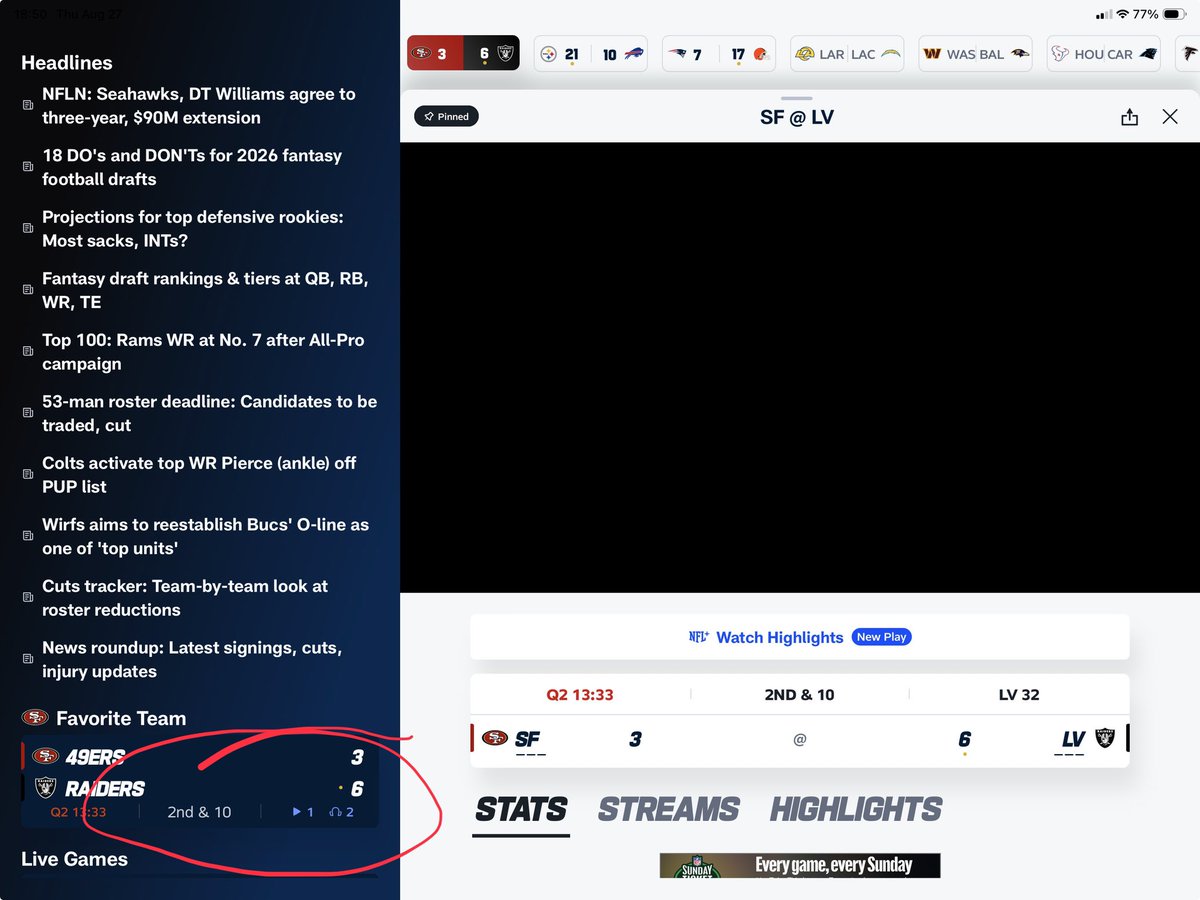1200x900 pixels.
Task: Tap the Live Games section heading
Action: click(x=74, y=859)
